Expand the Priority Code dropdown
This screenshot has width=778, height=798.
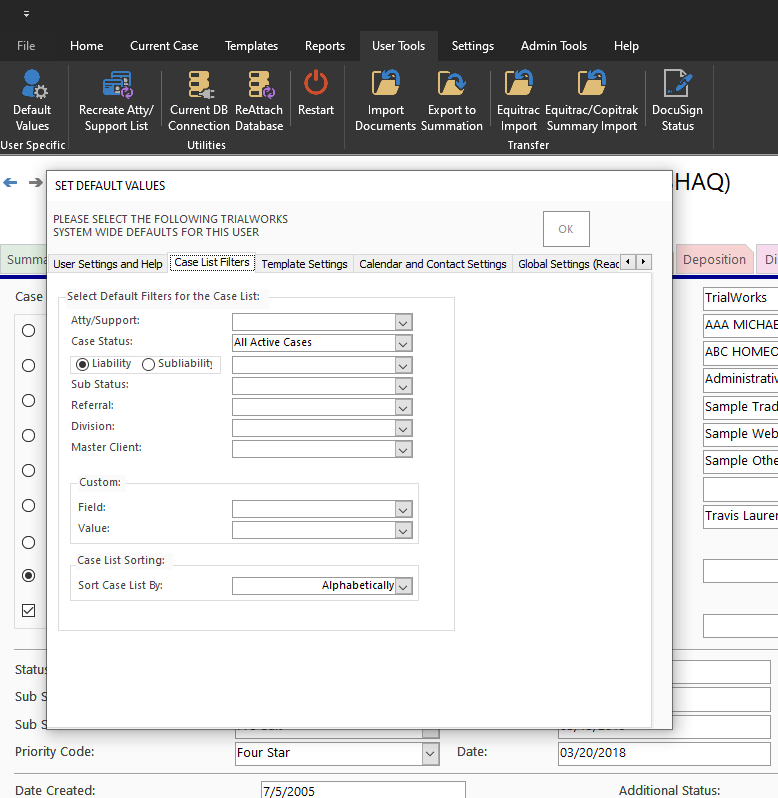click(430, 754)
